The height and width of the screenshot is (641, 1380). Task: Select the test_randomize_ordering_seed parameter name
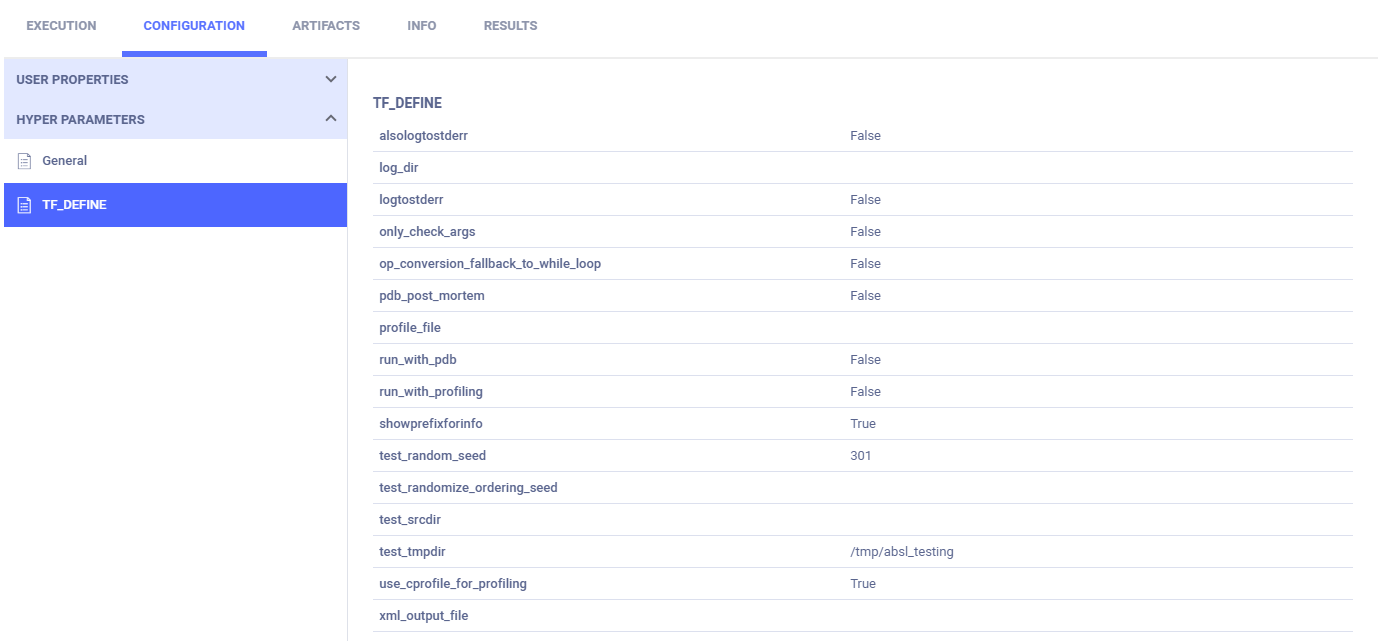click(x=468, y=487)
